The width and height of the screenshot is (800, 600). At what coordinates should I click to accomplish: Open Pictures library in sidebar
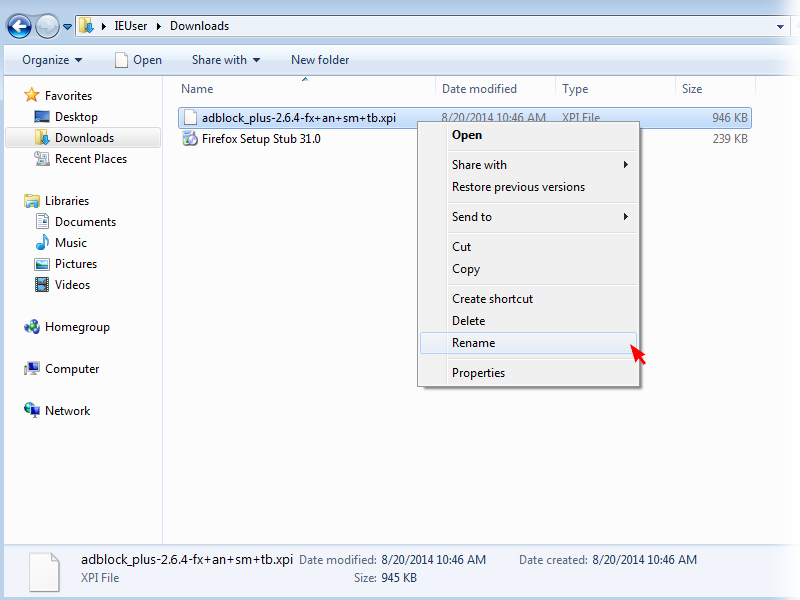coord(76,264)
